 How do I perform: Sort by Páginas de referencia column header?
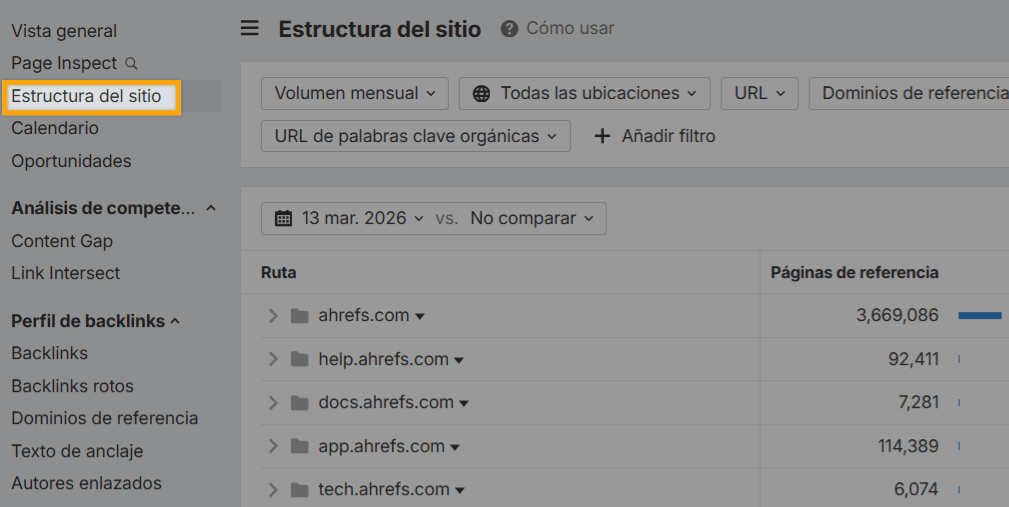(855, 273)
